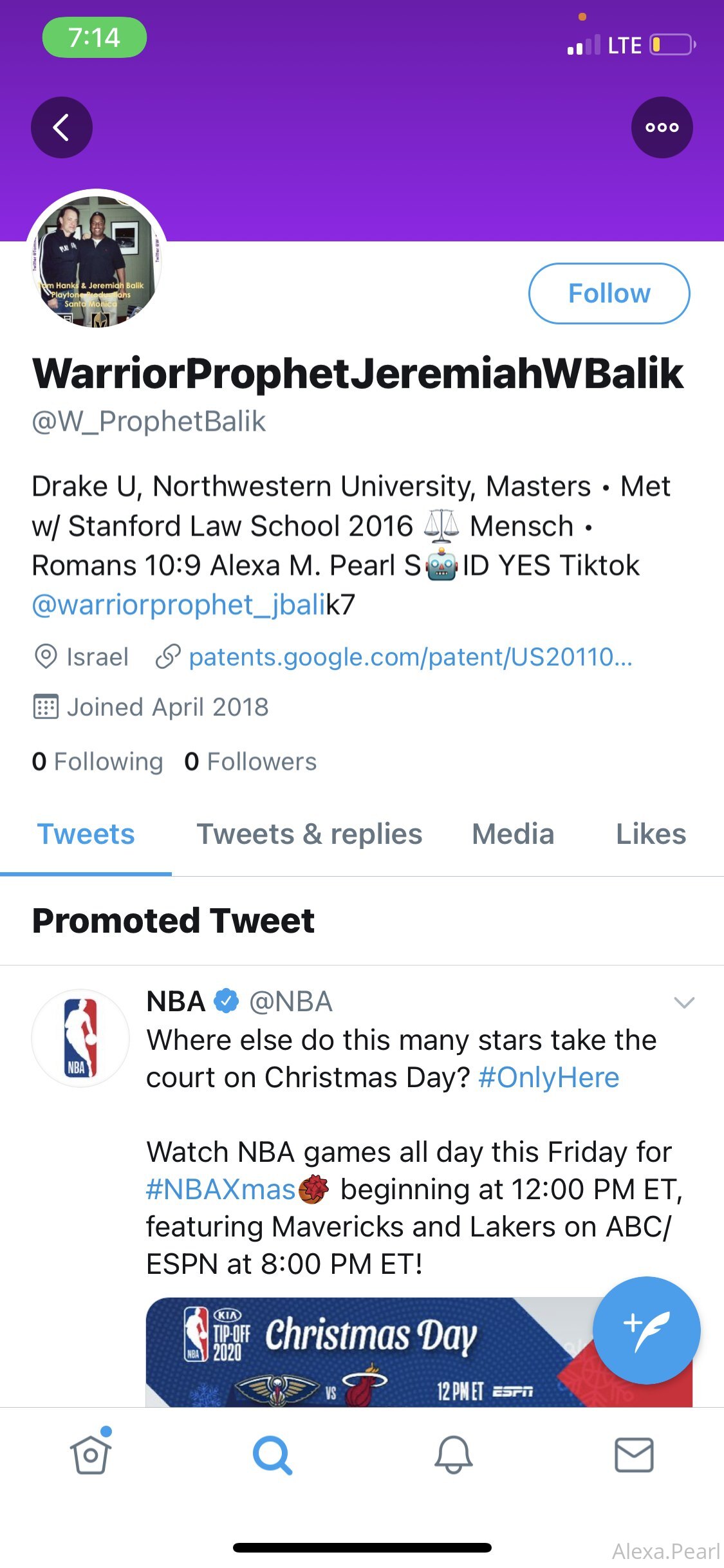
Task: Open the Home tab icon
Action: 91,1453
